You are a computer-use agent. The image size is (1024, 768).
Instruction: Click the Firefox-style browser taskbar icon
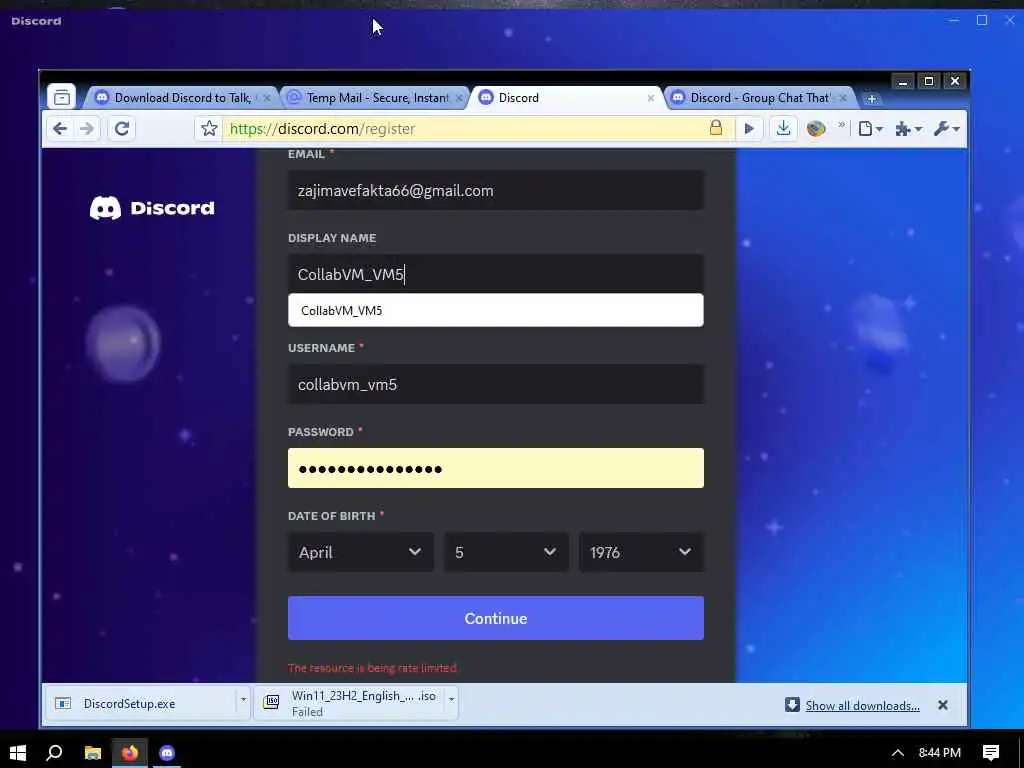pyautogui.click(x=129, y=753)
